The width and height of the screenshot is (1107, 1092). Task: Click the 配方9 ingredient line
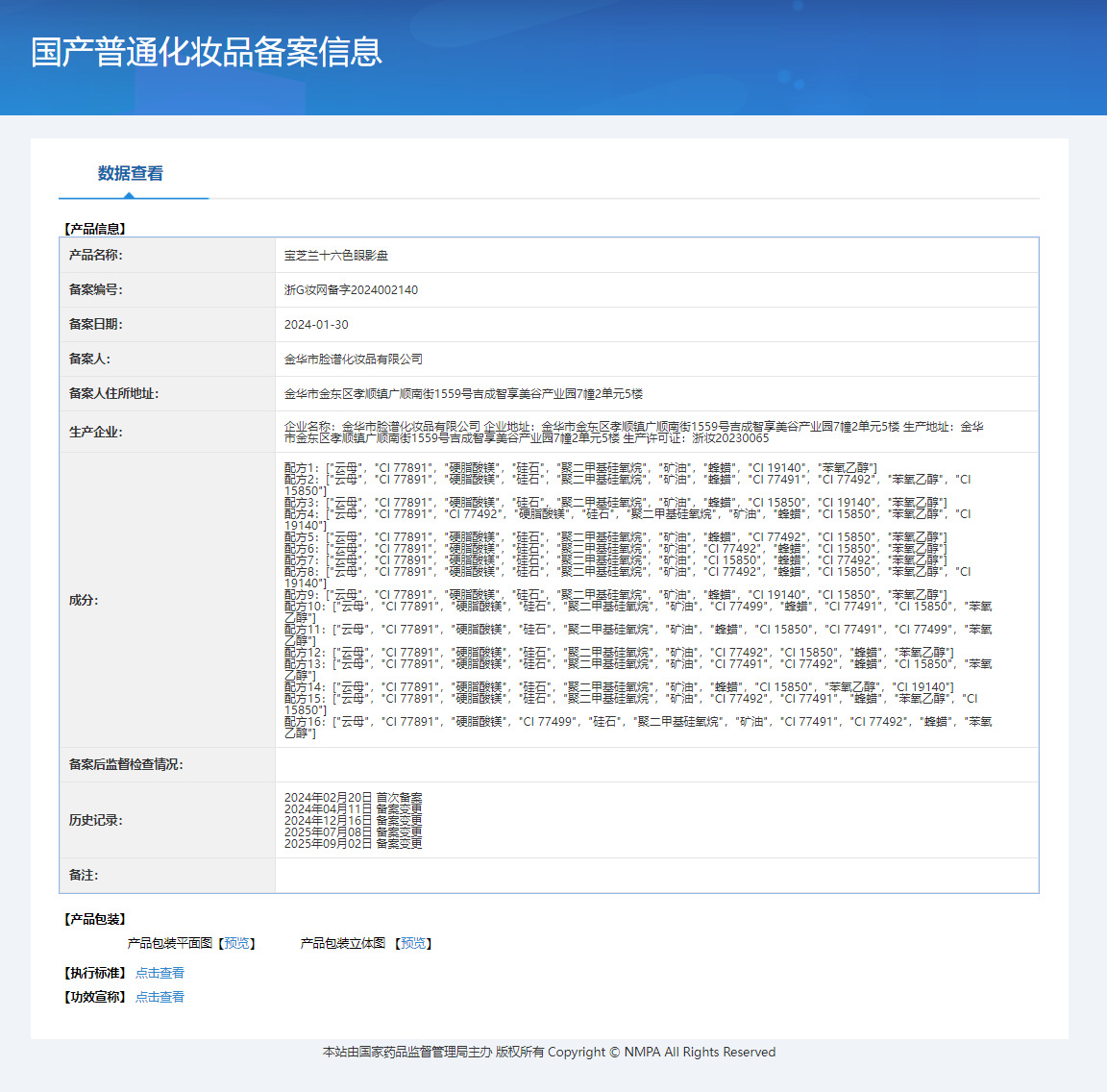pos(615,595)
